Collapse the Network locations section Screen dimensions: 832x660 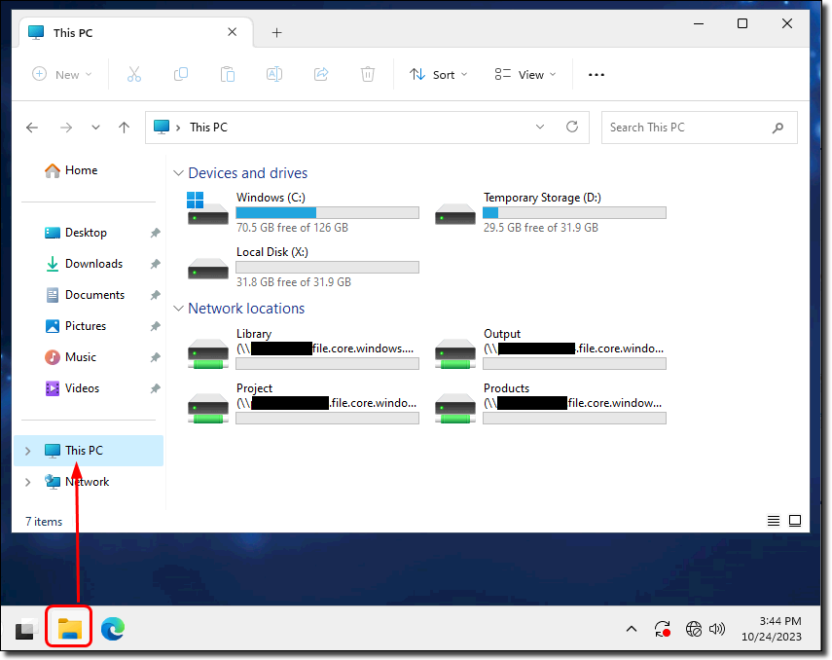click(178, 308)
